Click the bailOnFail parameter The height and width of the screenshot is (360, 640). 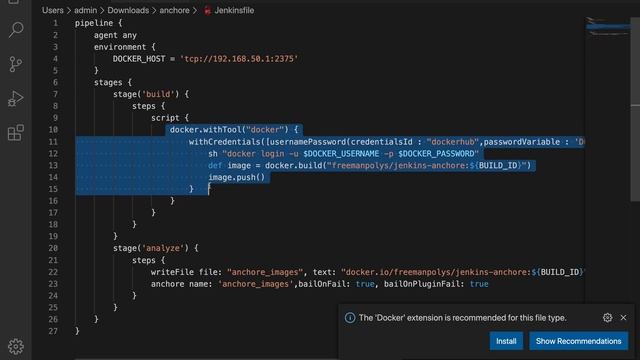pos(324,284)
